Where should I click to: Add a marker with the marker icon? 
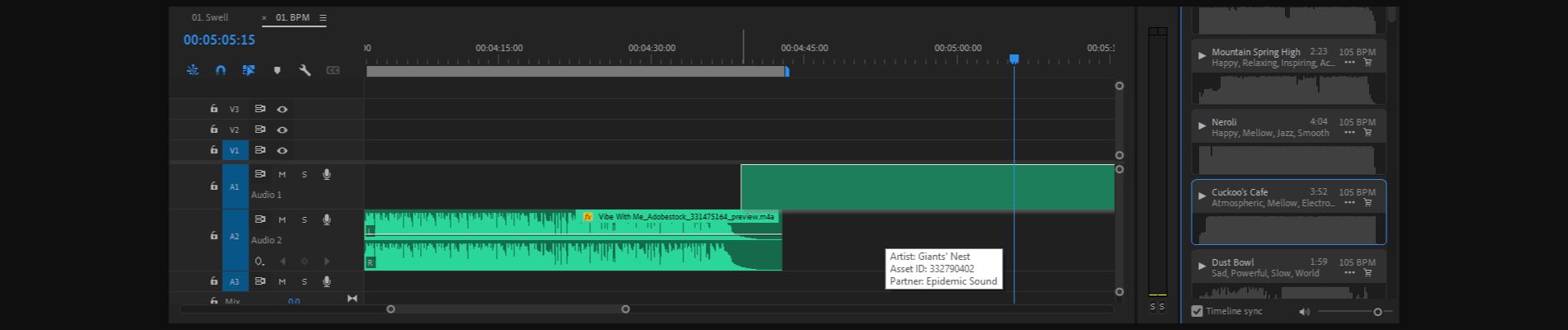pyautogui.click(x=277, y=71)
